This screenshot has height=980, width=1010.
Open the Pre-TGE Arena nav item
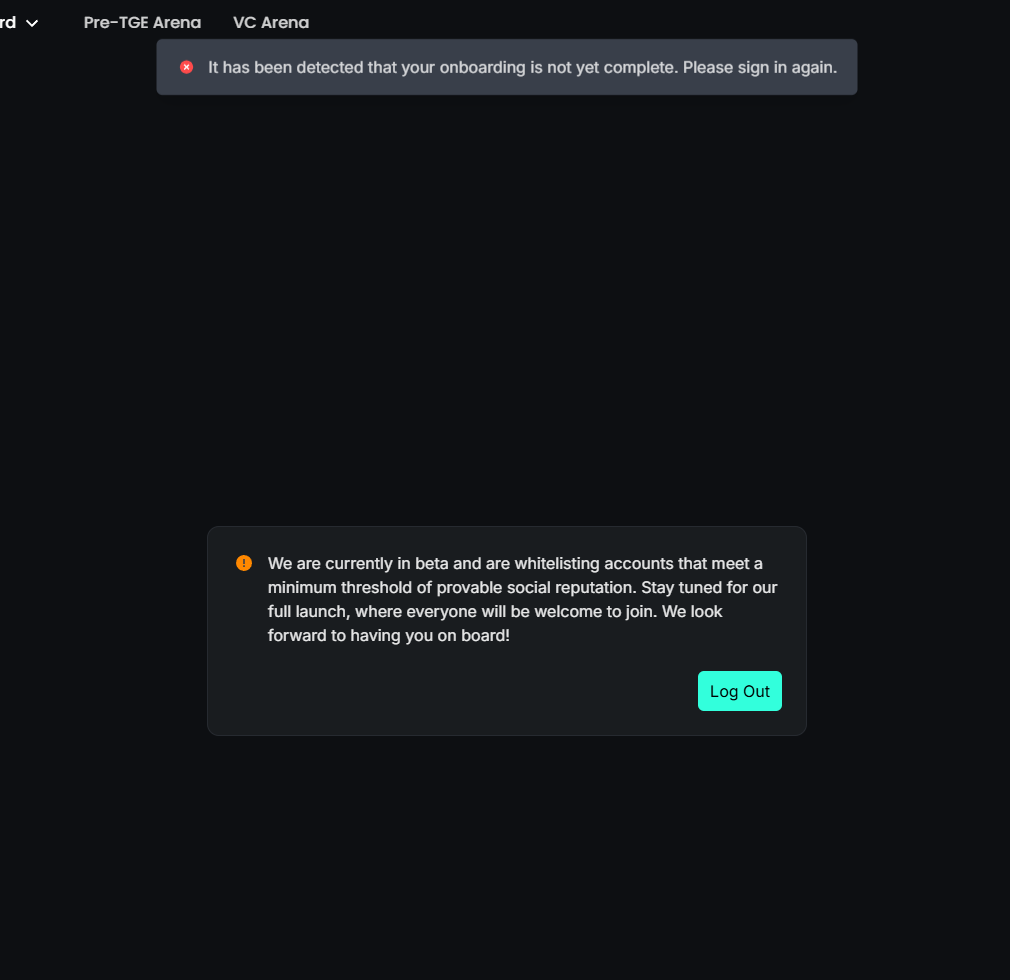coord(142,22)
